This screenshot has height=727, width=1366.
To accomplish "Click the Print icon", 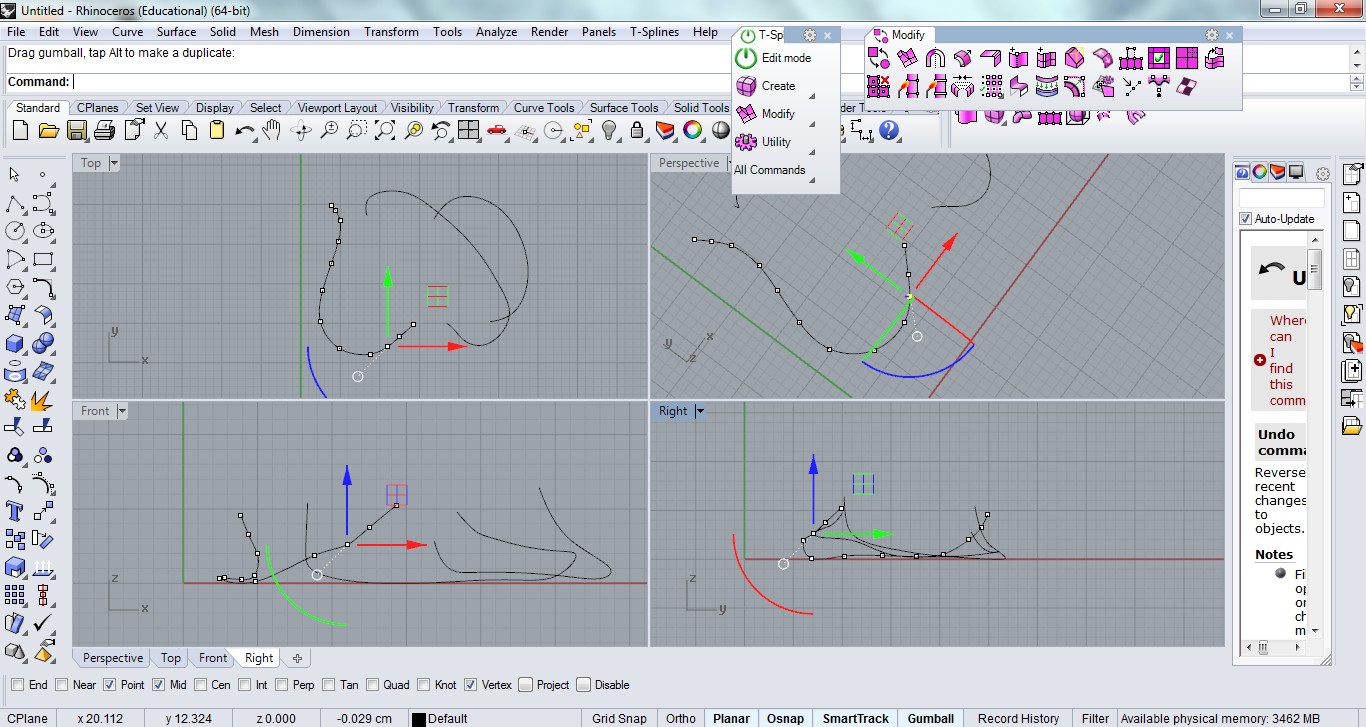I will coord(104,130).
